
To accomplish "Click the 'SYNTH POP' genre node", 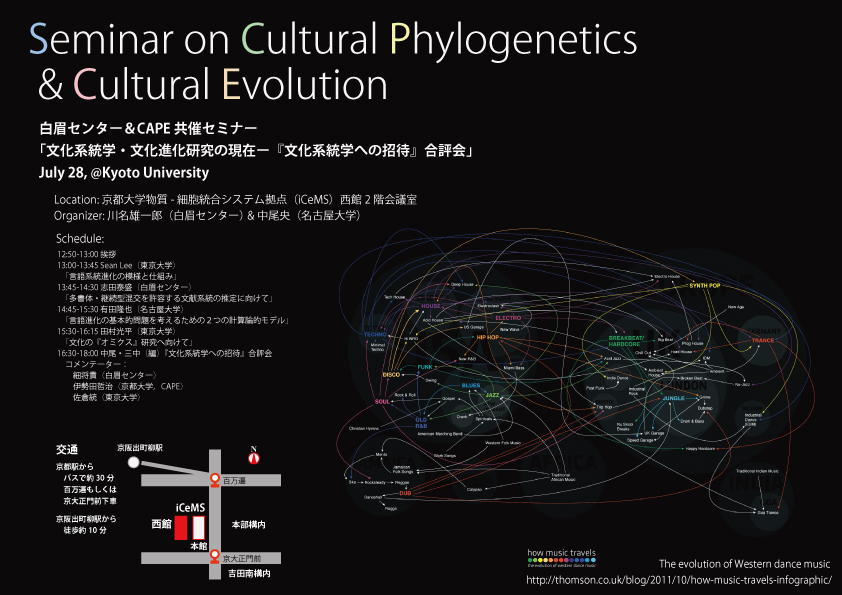I will 705,286.
